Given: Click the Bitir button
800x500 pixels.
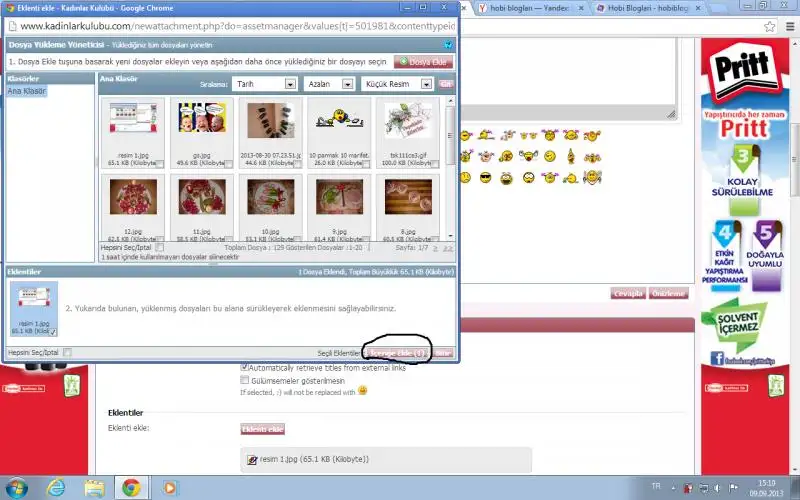Looking at the screenshot, I should click(442, 353).
